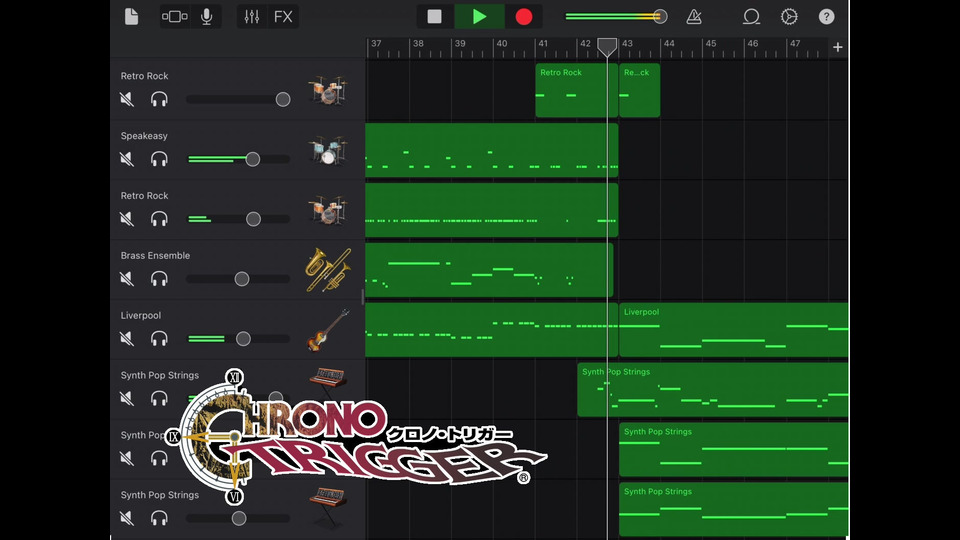
Task: Select the Brass Ensemble track name
Action: 156,255
